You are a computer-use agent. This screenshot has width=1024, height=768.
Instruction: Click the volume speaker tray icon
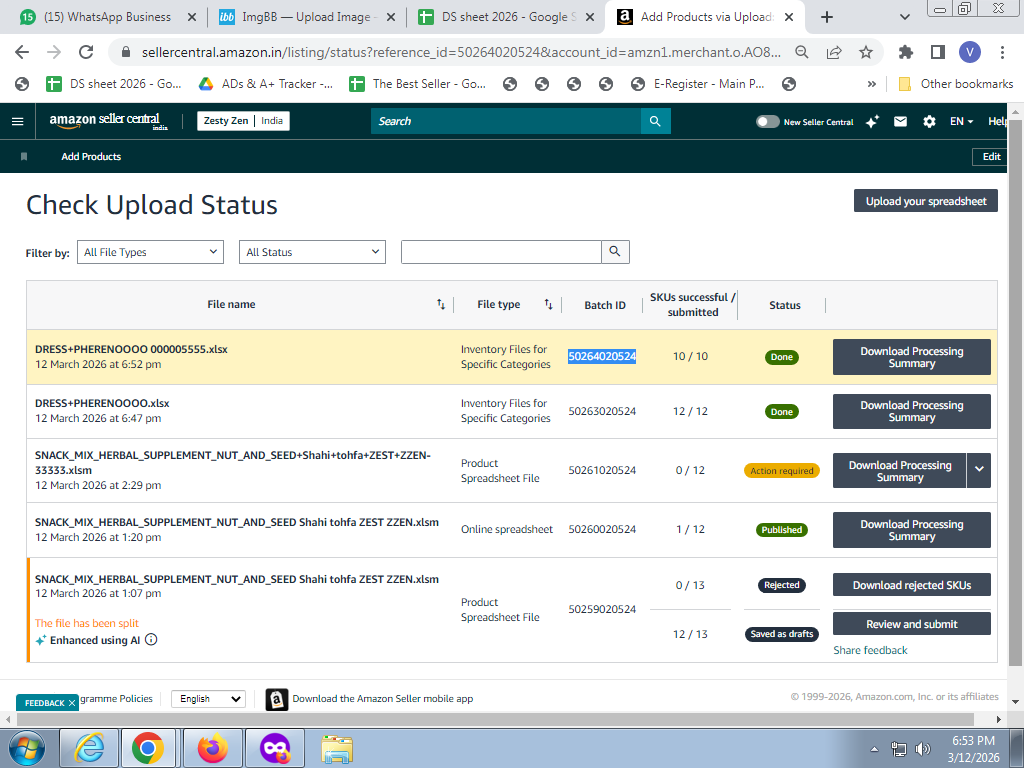coord(923,749)
